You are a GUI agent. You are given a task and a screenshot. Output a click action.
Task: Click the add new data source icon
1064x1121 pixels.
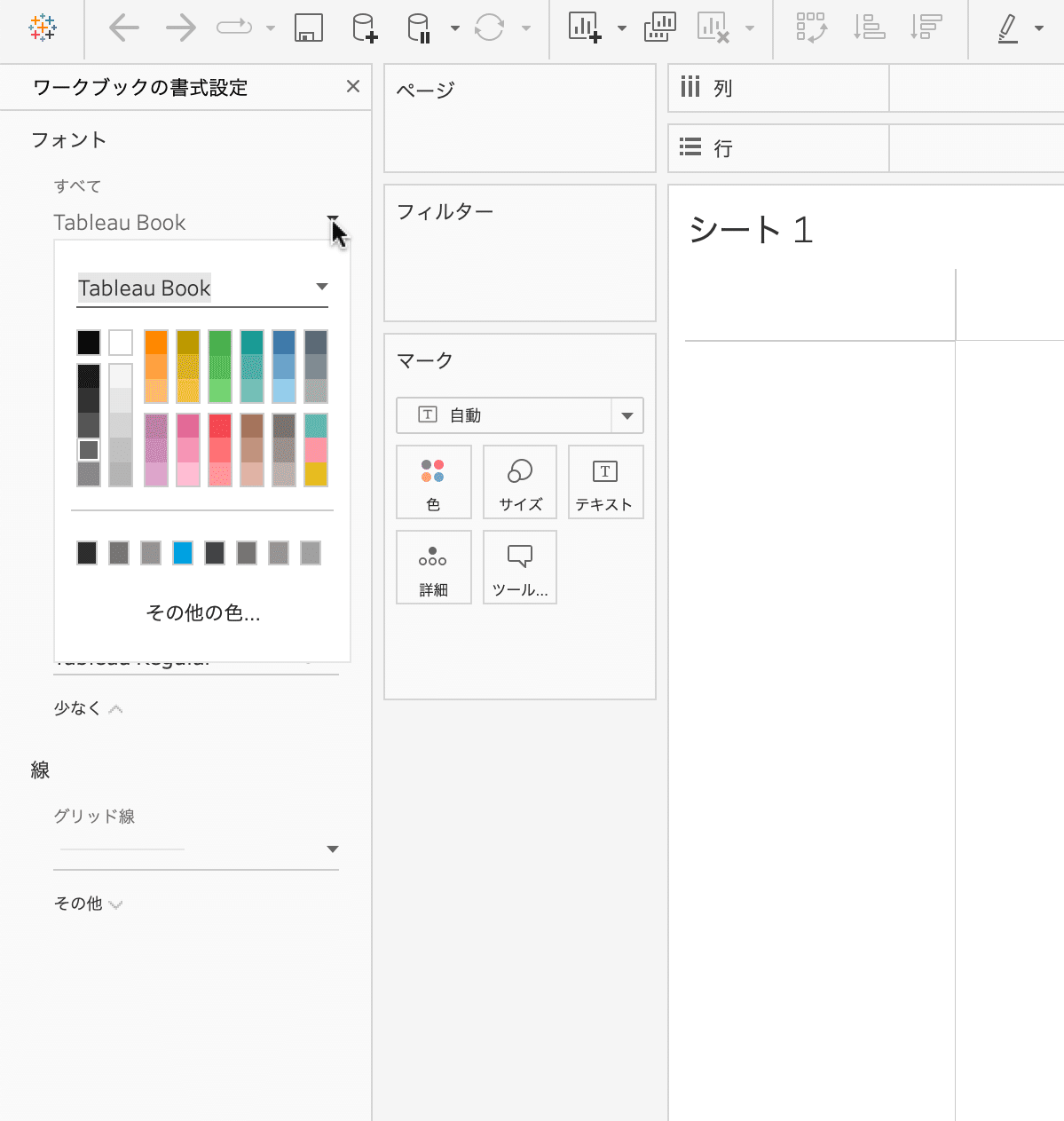365,28
